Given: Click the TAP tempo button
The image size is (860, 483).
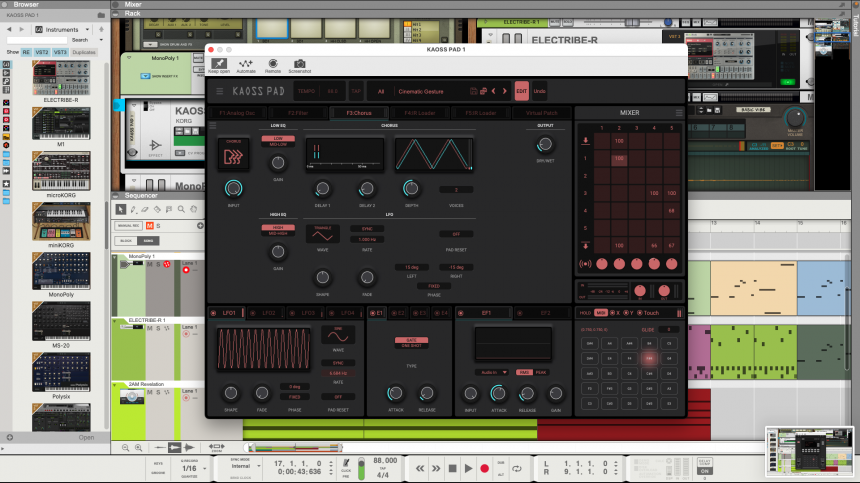Looking at the screenshot, I should [356, 91].
